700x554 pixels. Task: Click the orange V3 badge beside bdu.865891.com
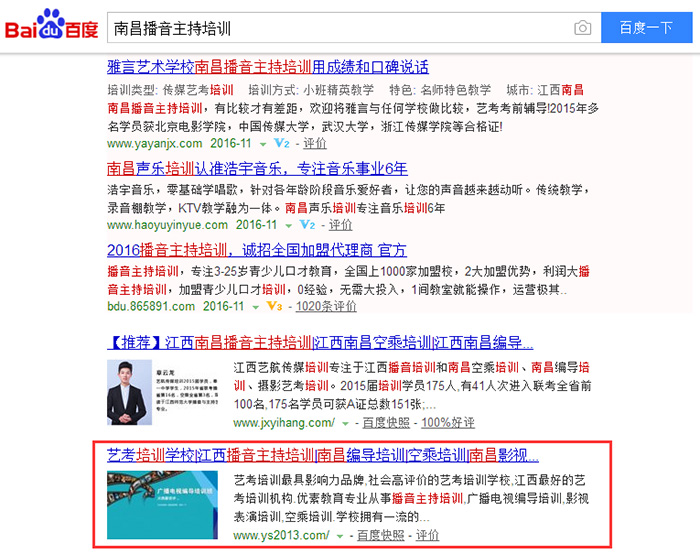click(274, 306)
